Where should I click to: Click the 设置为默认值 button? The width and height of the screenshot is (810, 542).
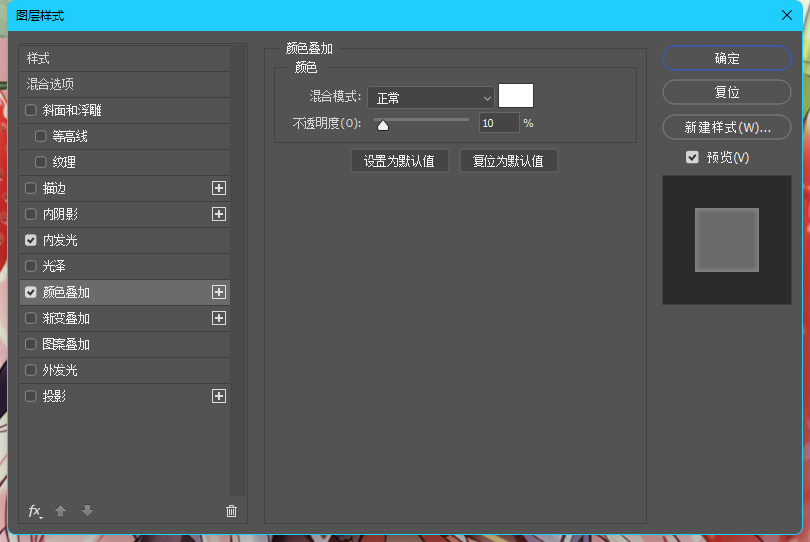coord(399,161)
